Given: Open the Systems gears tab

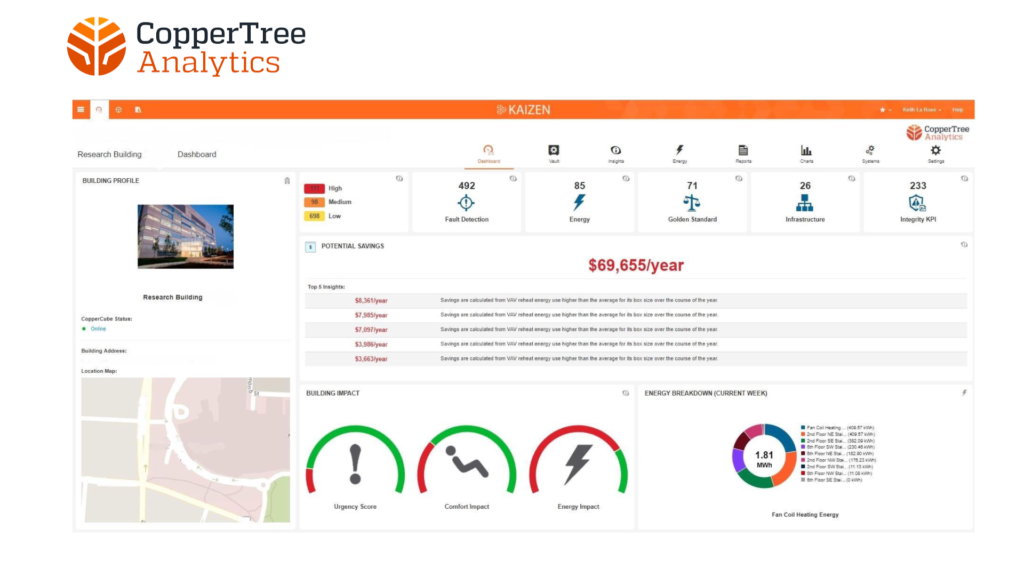Looking at the screenshot, I should pos(871,154).
